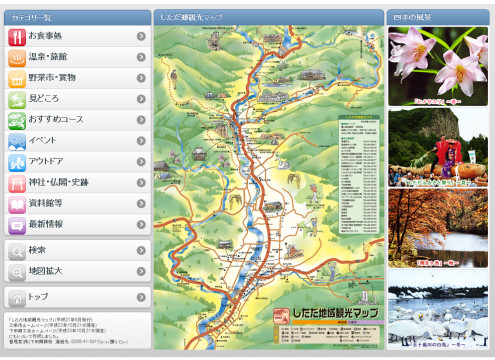Click the arrow chevron on the 最新情報 row
The image size is (495, 360).
click(x=141, y=224)
